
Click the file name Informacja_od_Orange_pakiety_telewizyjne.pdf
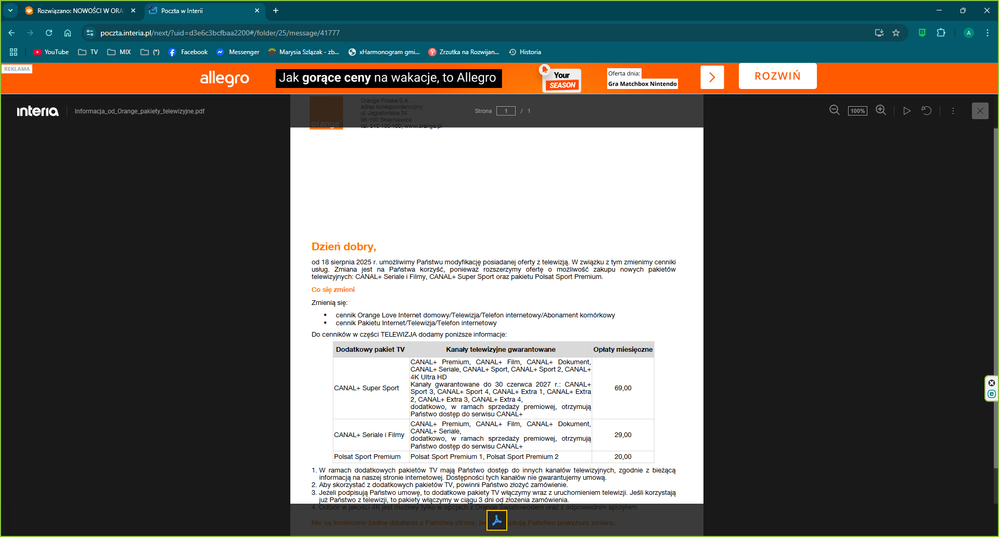click(140, 111)
